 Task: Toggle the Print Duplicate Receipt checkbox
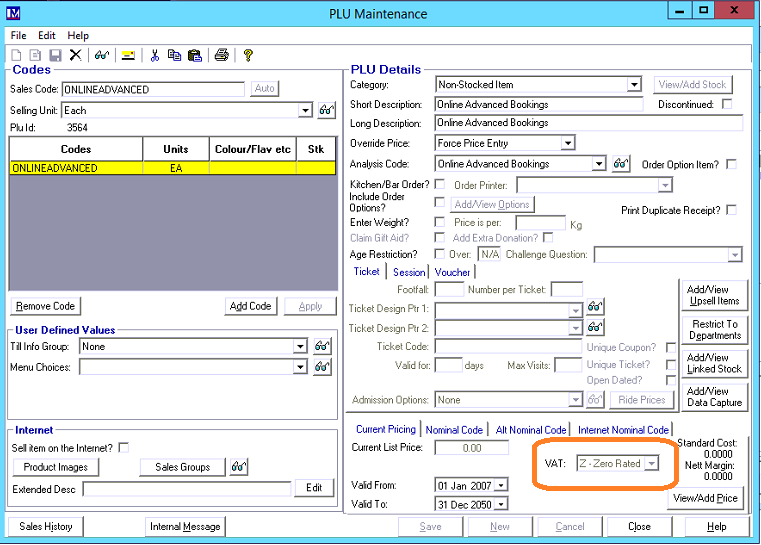732,210
